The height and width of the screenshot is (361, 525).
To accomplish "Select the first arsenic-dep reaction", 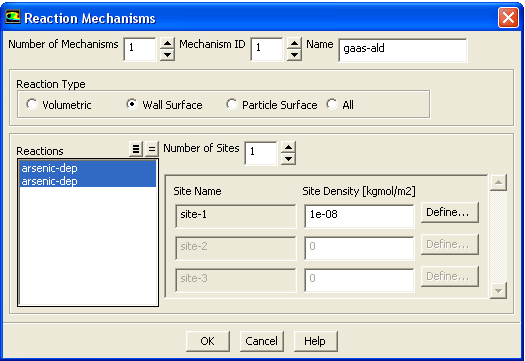I will [88, 168].
